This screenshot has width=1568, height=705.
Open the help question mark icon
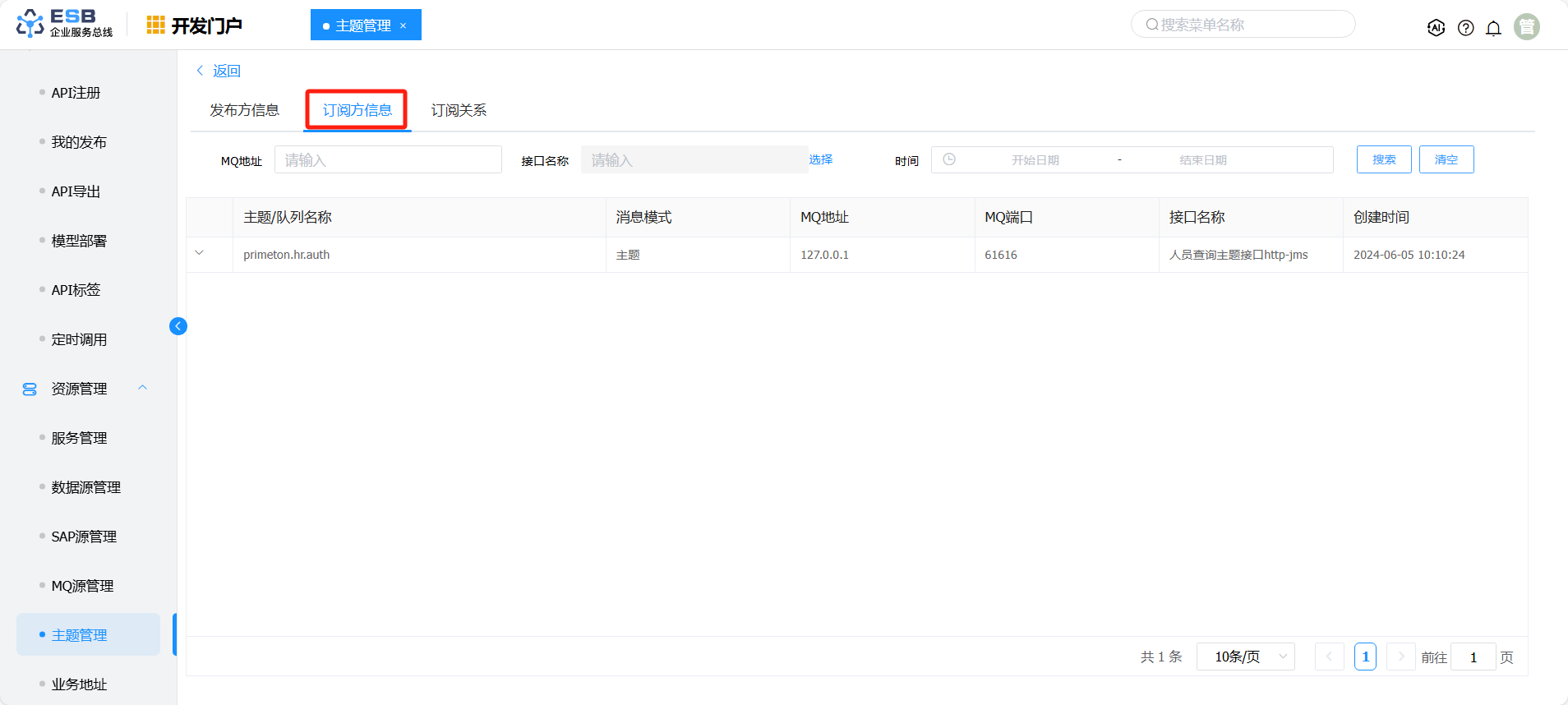click(x=1465, y=28)
